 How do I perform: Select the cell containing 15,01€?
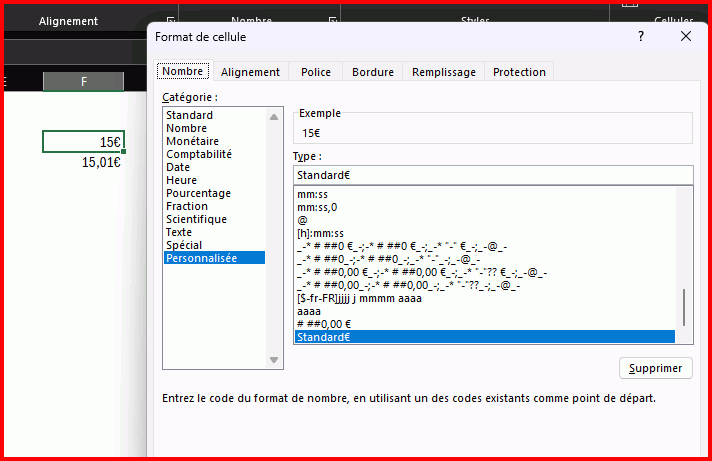pyautogui.click(x=83, y=162)
